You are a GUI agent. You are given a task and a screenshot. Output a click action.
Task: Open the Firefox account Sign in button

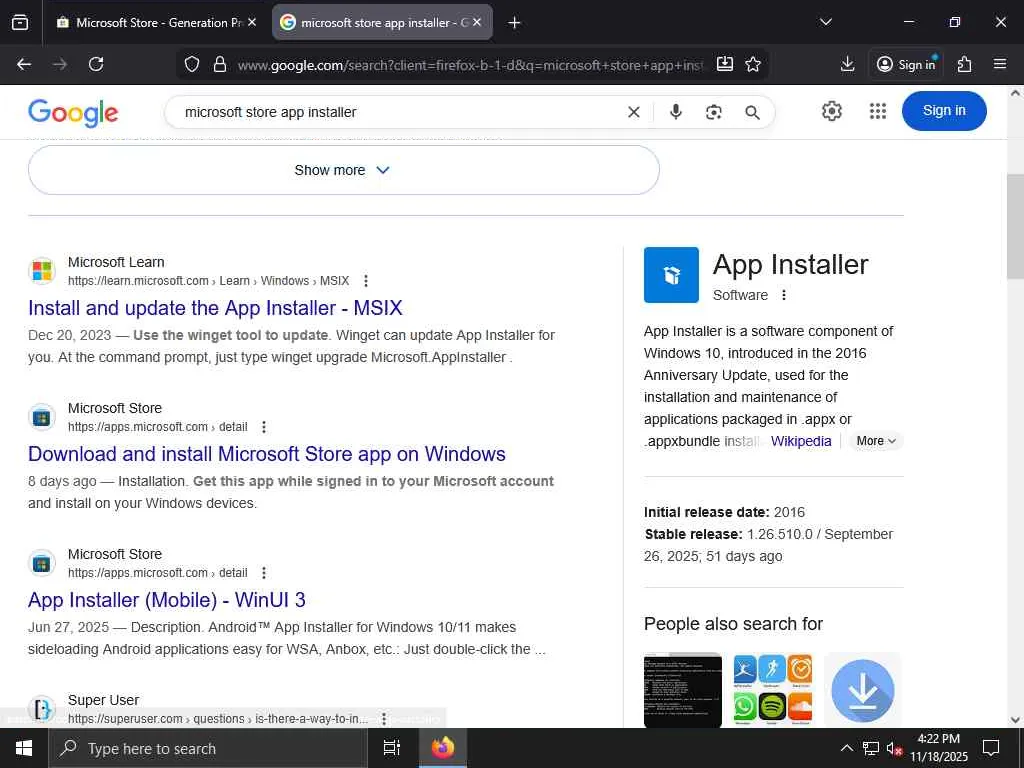906,64
